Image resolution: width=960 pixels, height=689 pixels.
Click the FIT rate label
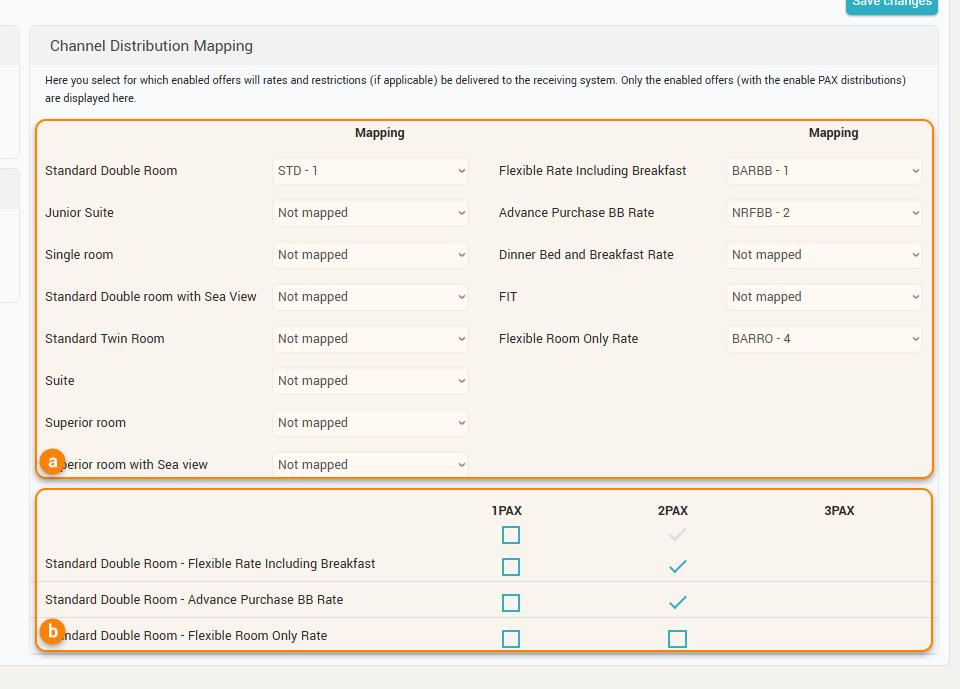coord(508,297)
